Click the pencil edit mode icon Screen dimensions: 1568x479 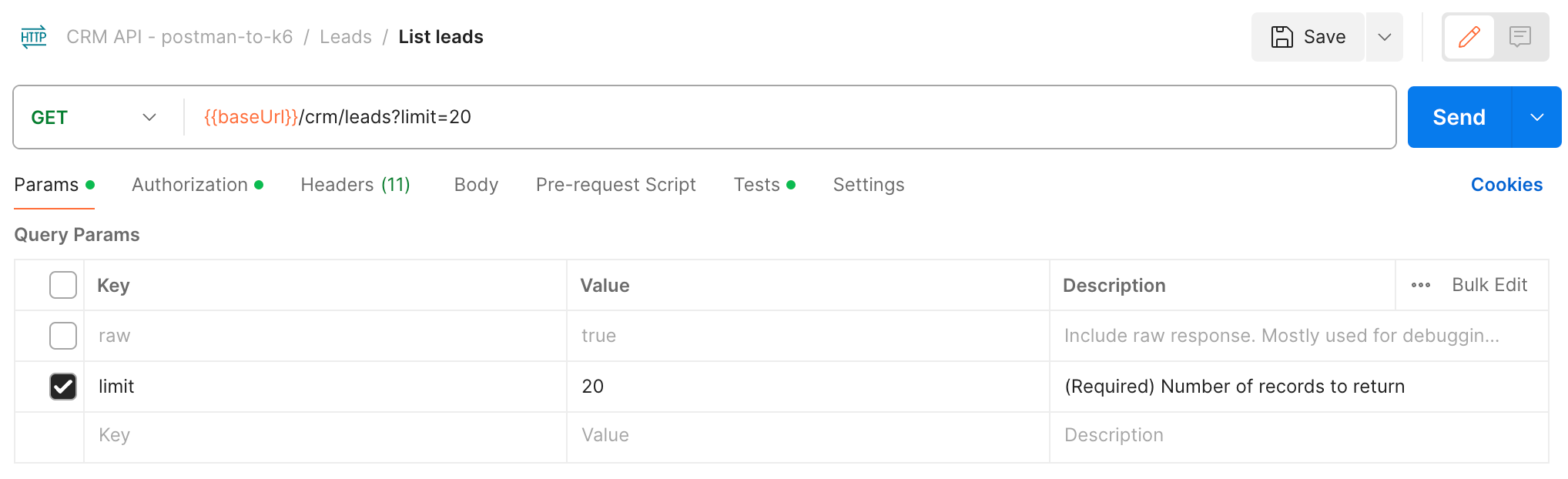point(1469,37)
